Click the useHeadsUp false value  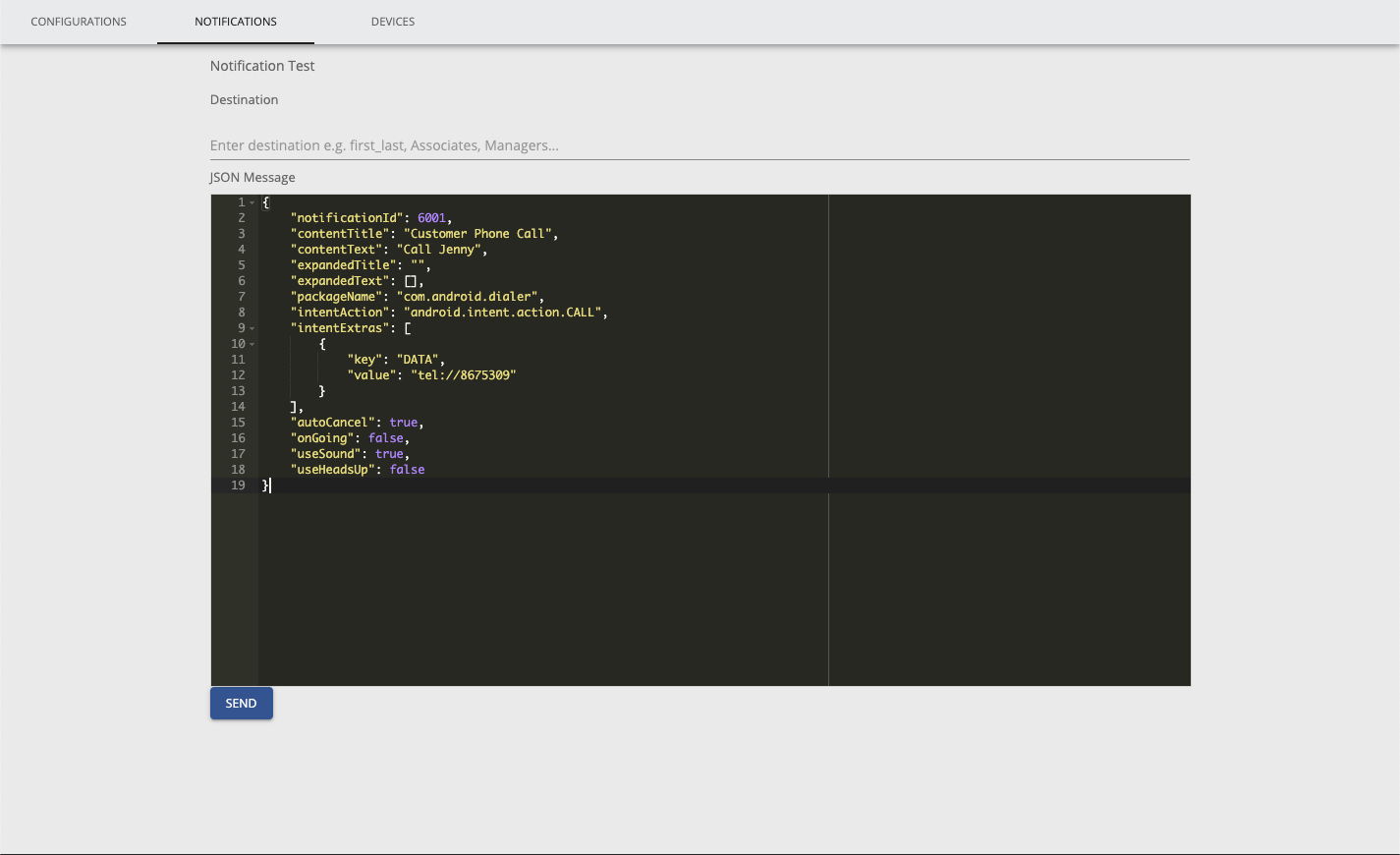[x=407, y=470]
